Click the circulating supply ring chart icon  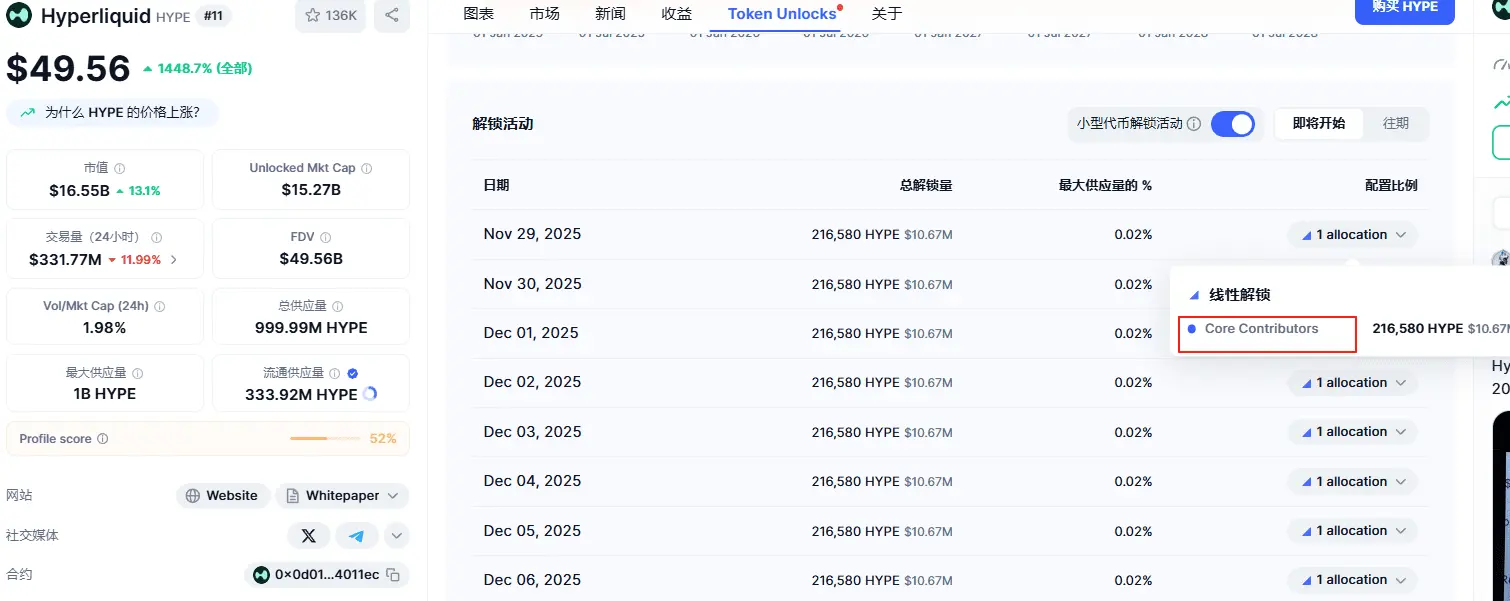coord(370,394)
